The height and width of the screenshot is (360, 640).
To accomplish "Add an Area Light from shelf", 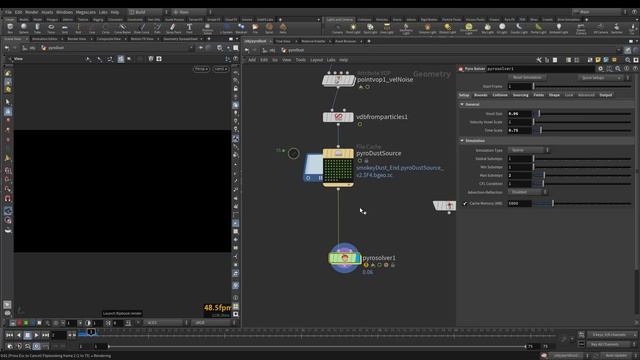I will coord(387,29).
